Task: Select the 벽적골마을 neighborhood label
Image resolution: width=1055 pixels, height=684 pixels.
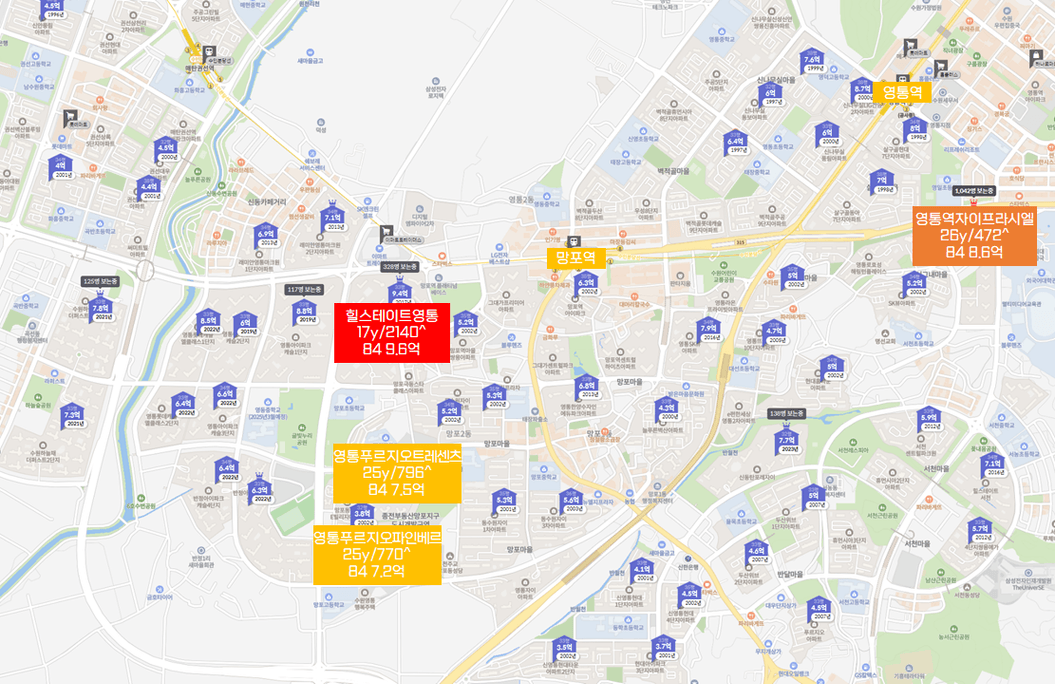Action: point(673,172)
